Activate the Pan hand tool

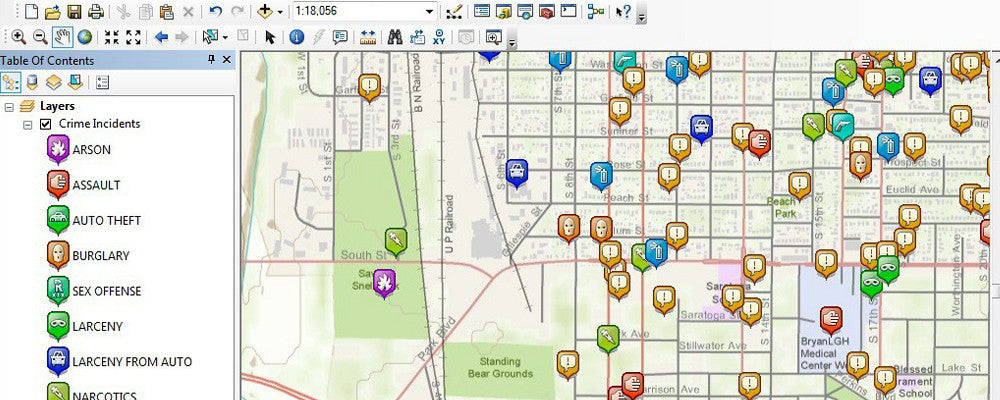62,37
